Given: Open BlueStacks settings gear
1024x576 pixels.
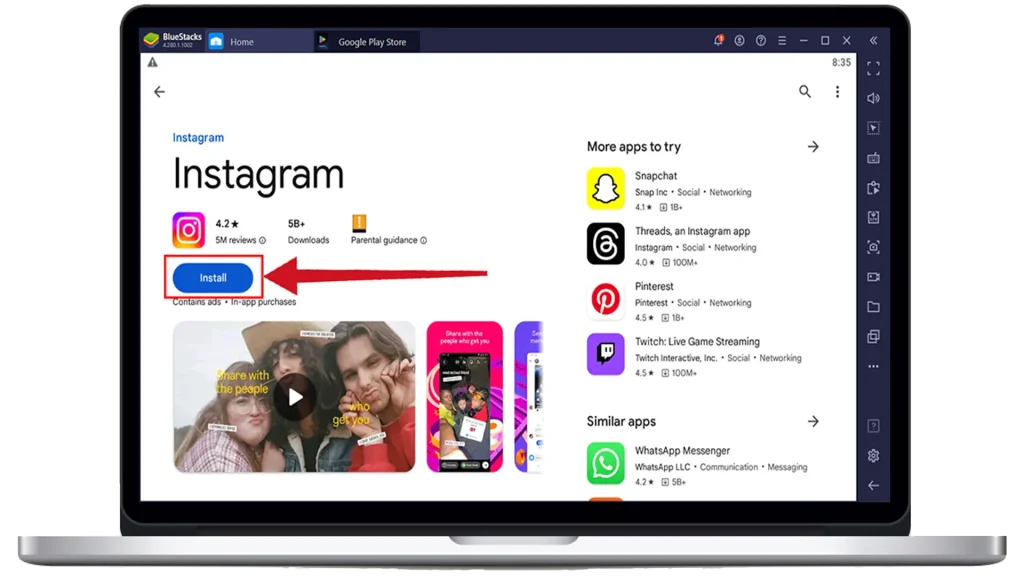Looking at the screenshot, I should point(873,456).
